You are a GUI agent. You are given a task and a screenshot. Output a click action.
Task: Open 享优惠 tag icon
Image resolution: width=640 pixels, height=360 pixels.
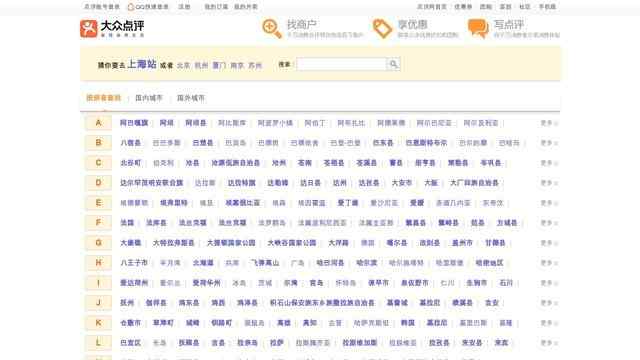382,29
